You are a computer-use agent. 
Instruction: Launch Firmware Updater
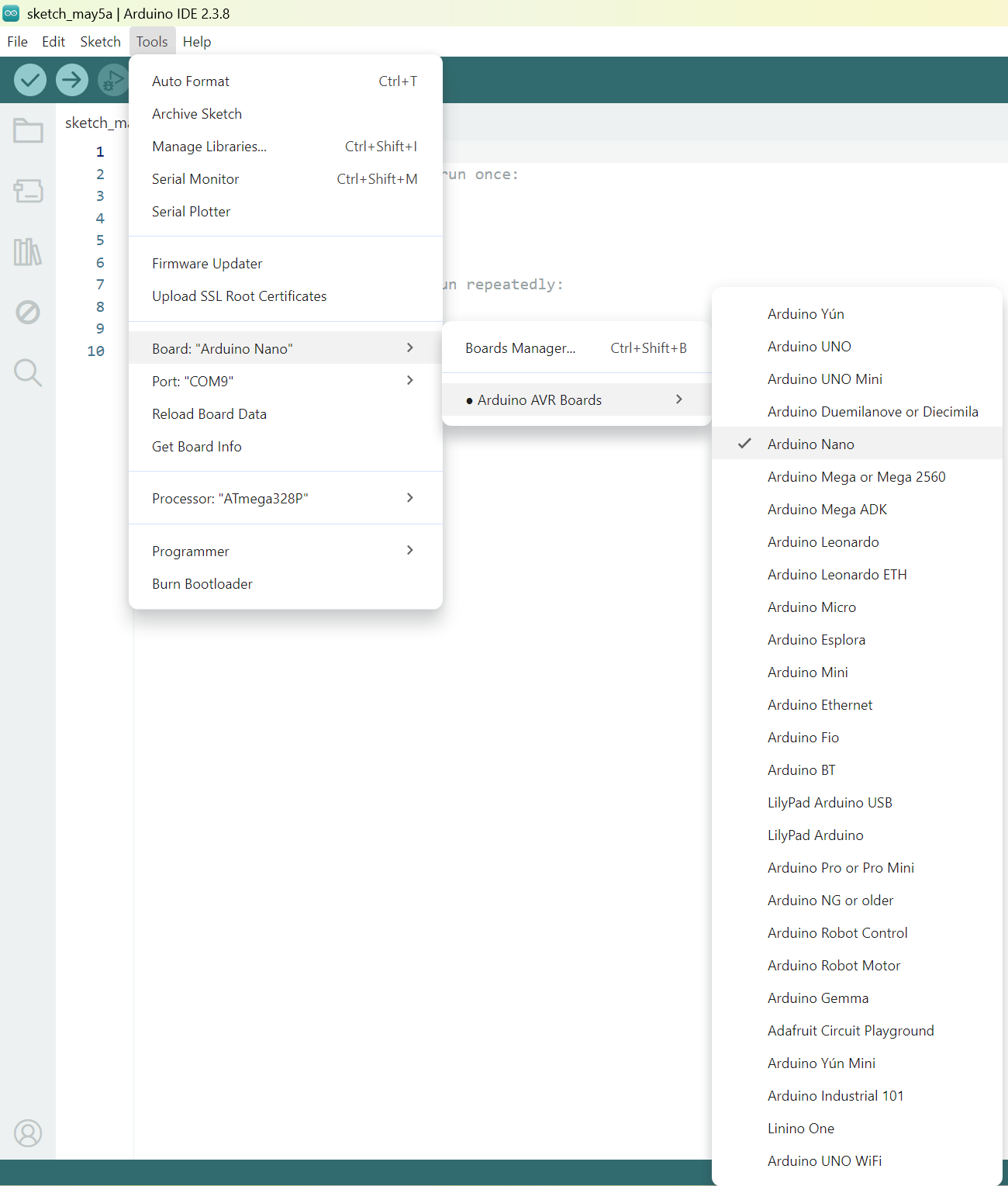click(x=285, y=263)
